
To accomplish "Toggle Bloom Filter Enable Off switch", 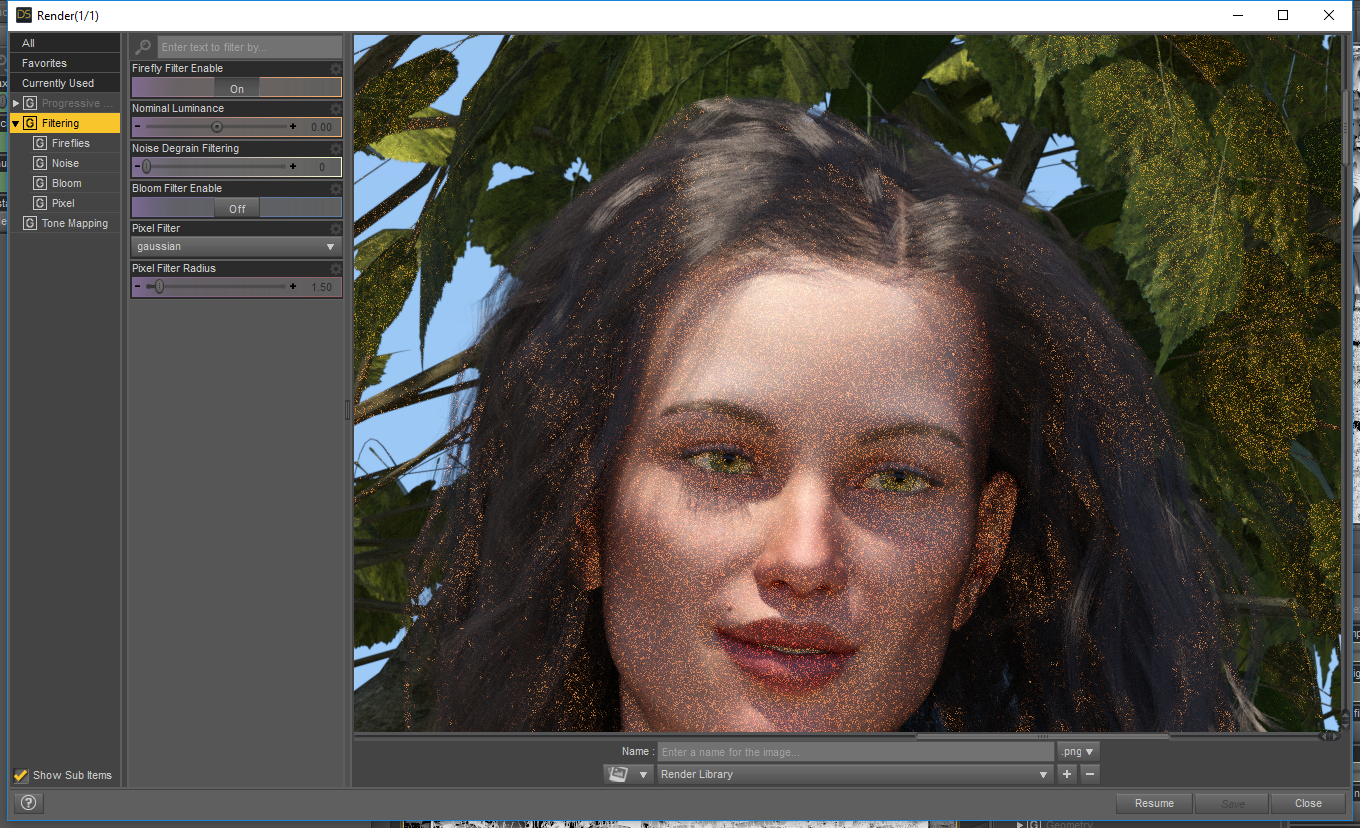I will [x=237, y=208].
